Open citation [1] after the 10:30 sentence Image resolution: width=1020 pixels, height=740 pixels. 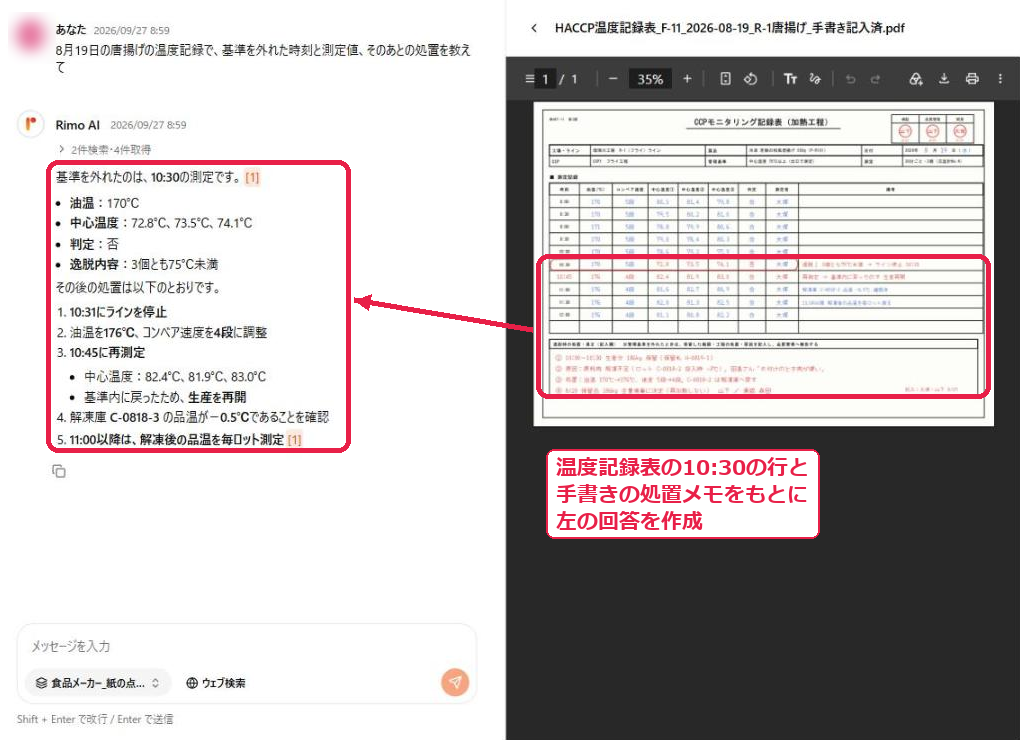(252, 178)
